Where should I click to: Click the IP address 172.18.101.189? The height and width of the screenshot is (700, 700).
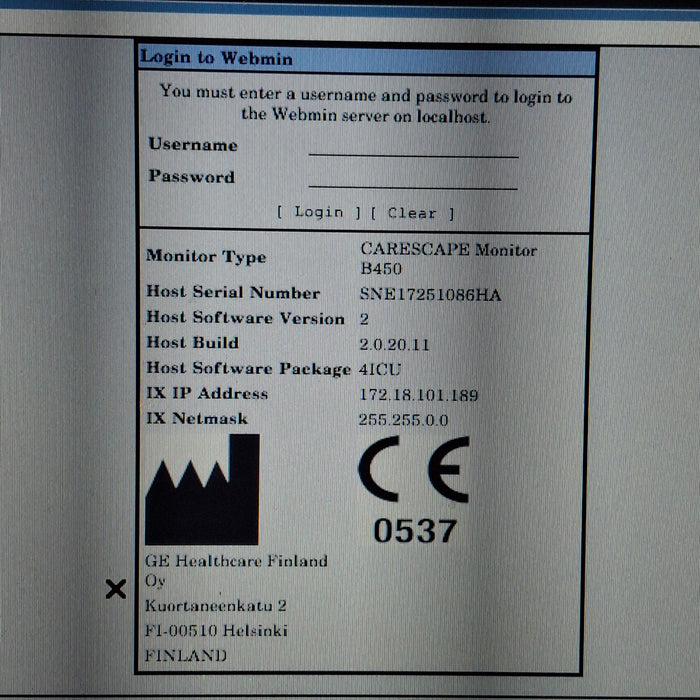pos(419,395)
